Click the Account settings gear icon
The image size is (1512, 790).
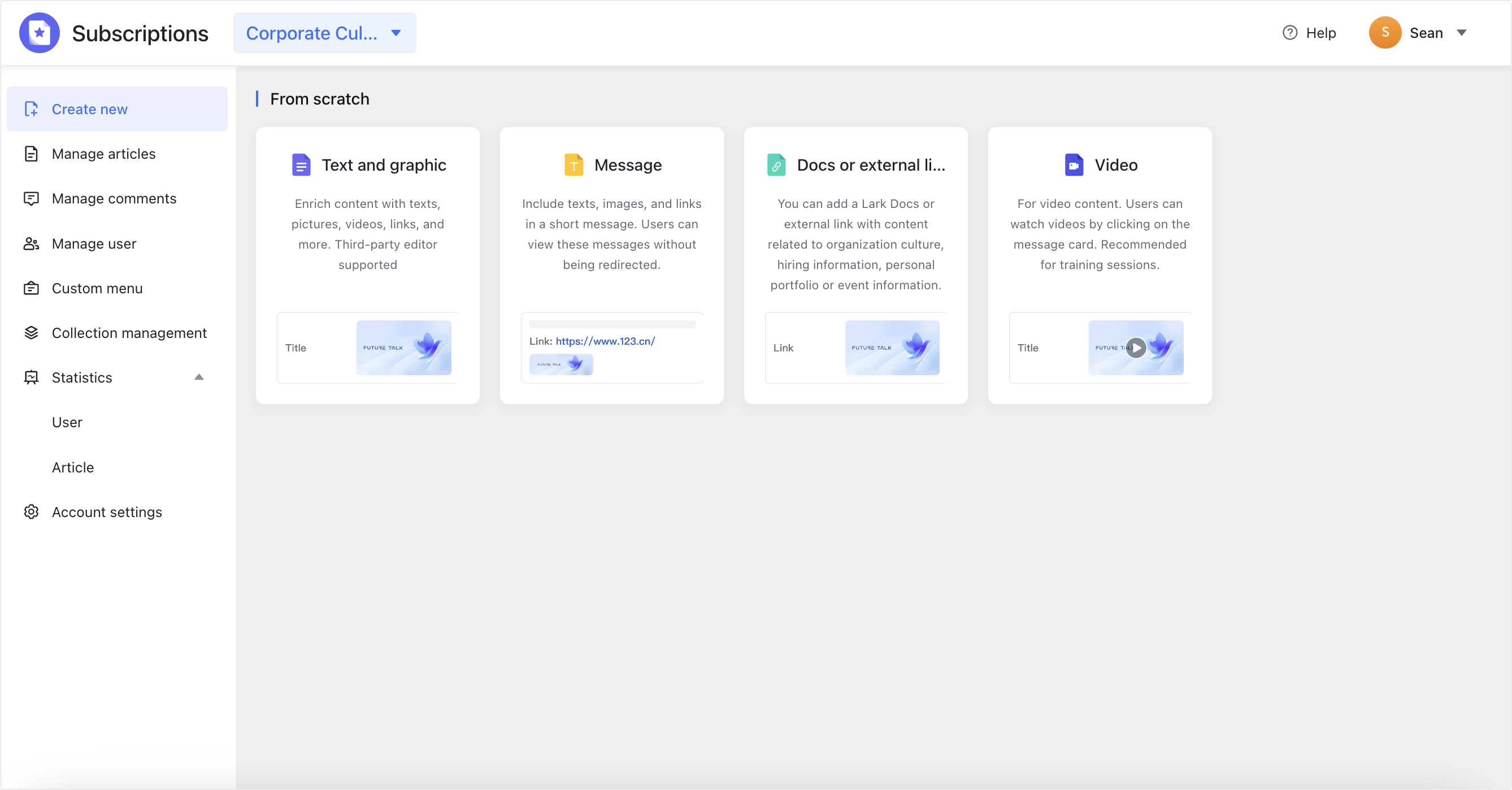pyautogui.click(x=31, y=512)
